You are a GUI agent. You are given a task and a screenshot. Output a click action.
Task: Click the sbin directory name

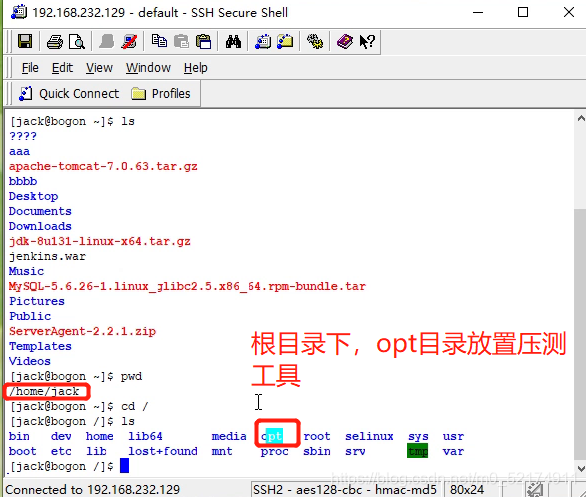pyautogui.click(x=317, y=451)
